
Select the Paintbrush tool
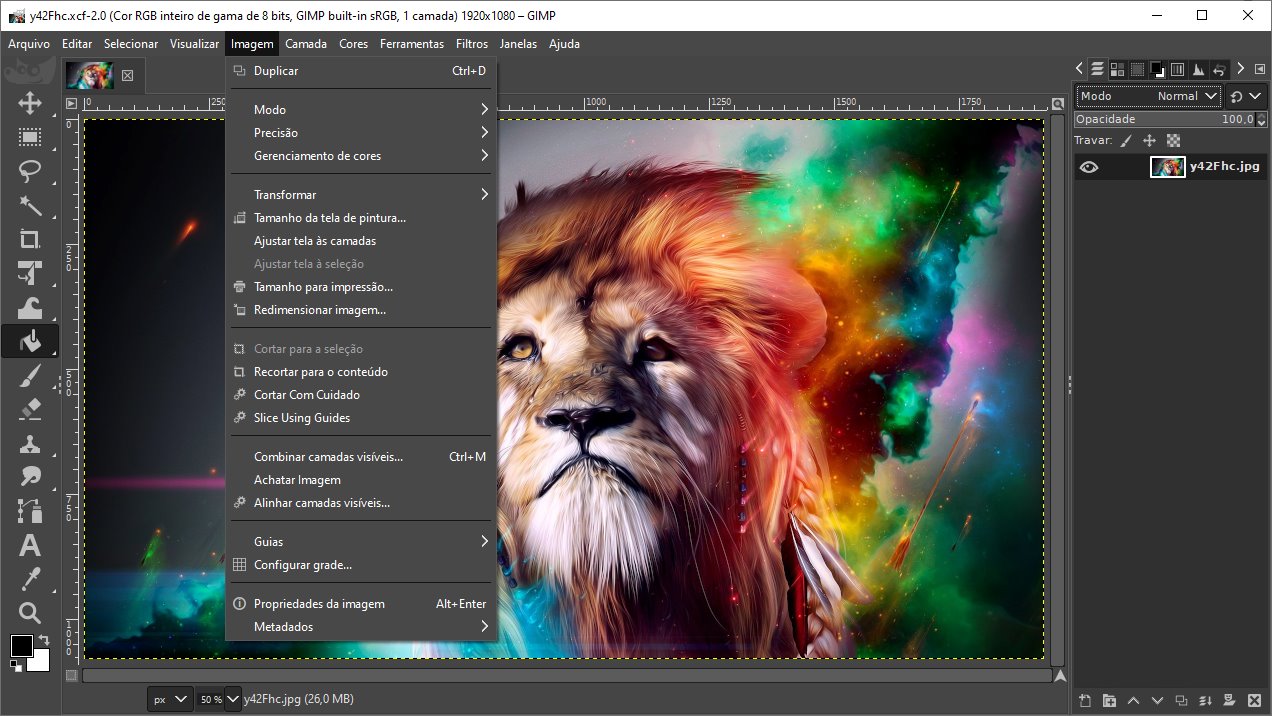30,375
